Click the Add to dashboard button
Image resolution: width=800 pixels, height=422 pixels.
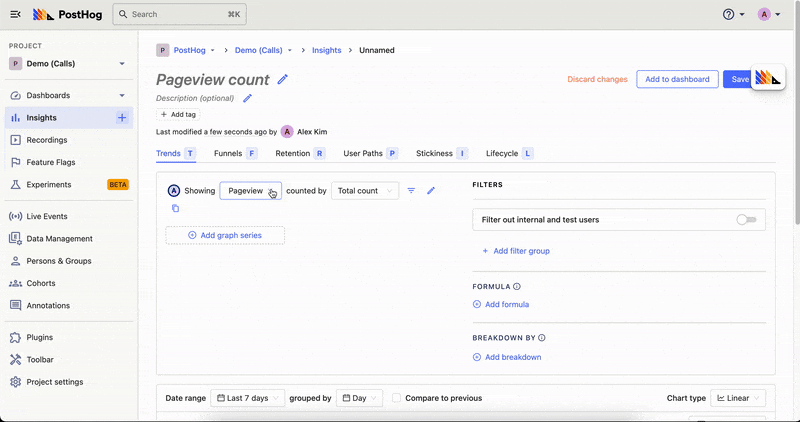coord(677,79)
